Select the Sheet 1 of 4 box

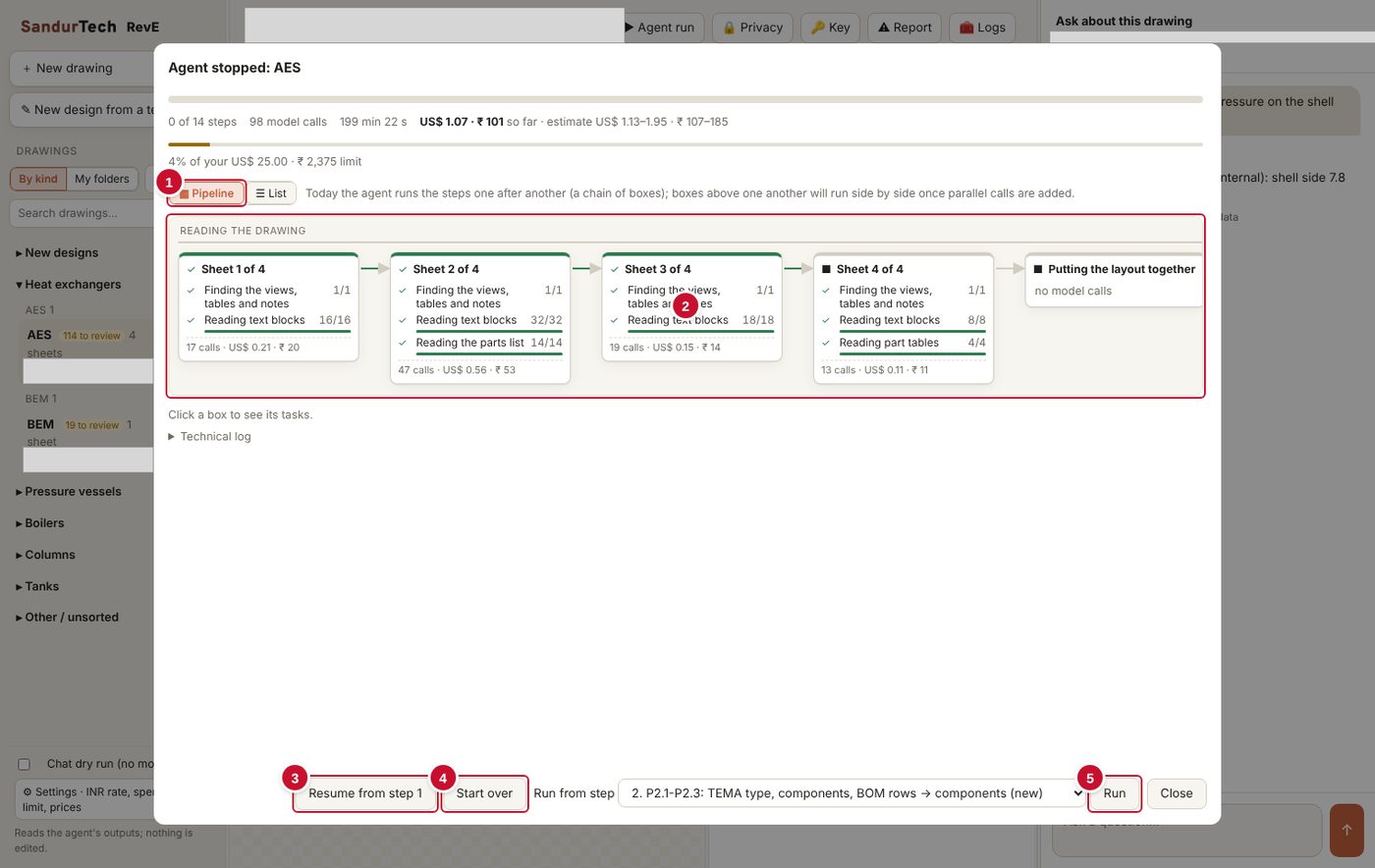[268, 306]
